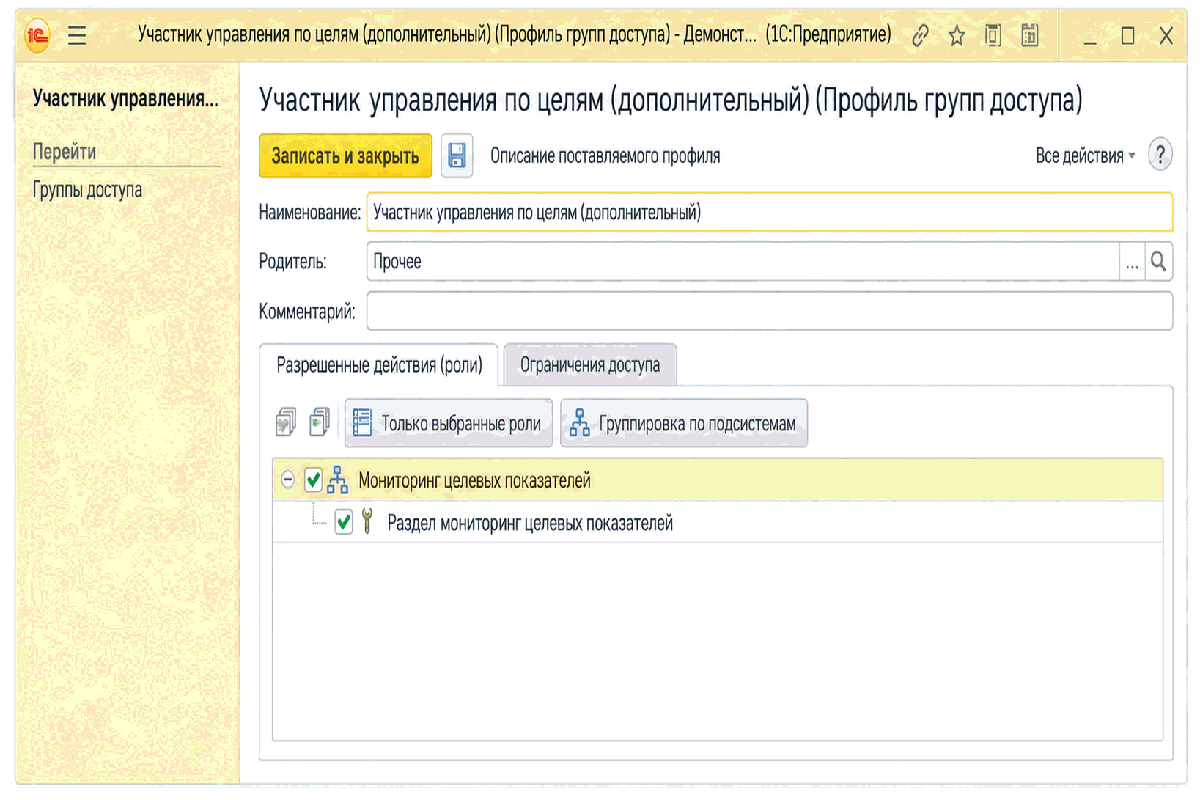
Task: Open selection ellipsis in Родитель field
Action: [1132, 262]
